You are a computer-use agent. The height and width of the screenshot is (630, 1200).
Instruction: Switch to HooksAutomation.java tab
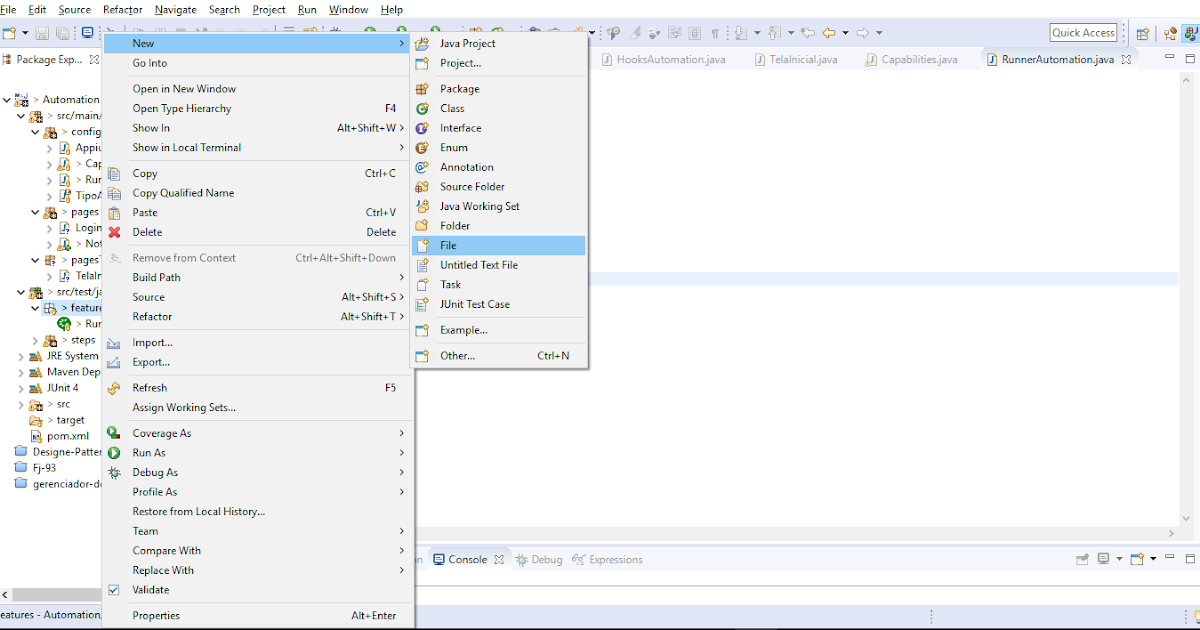[x=662, y=59]
